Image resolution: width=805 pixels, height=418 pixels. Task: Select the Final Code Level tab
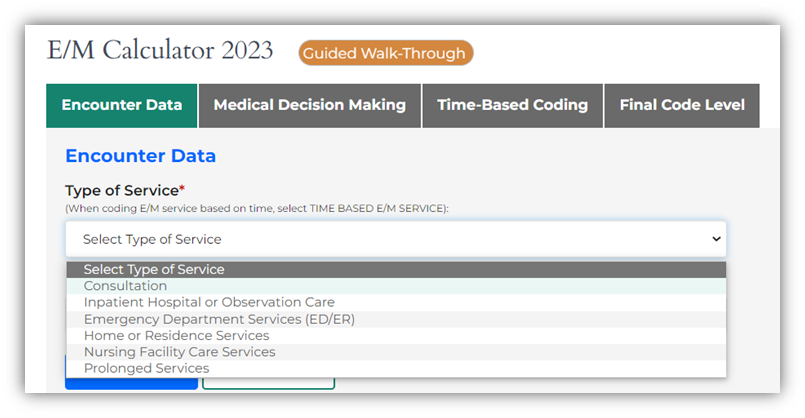pos(682,105)
